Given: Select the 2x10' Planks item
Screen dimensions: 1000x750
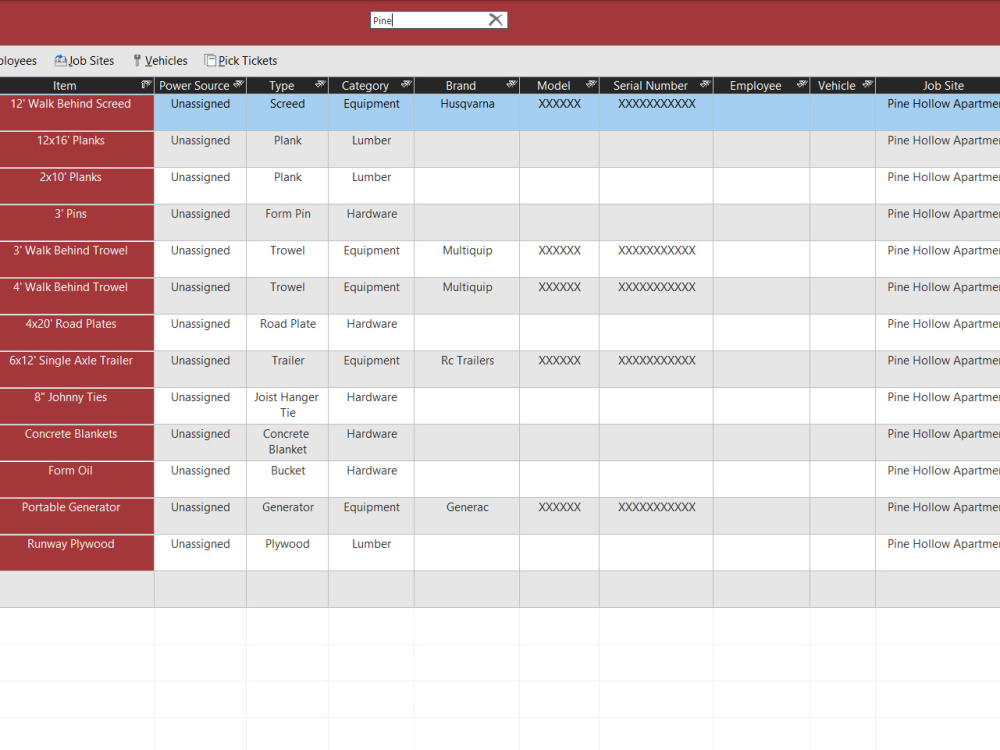Looking at the screenshot, I should pyautogui.click(x=77, y=186).
